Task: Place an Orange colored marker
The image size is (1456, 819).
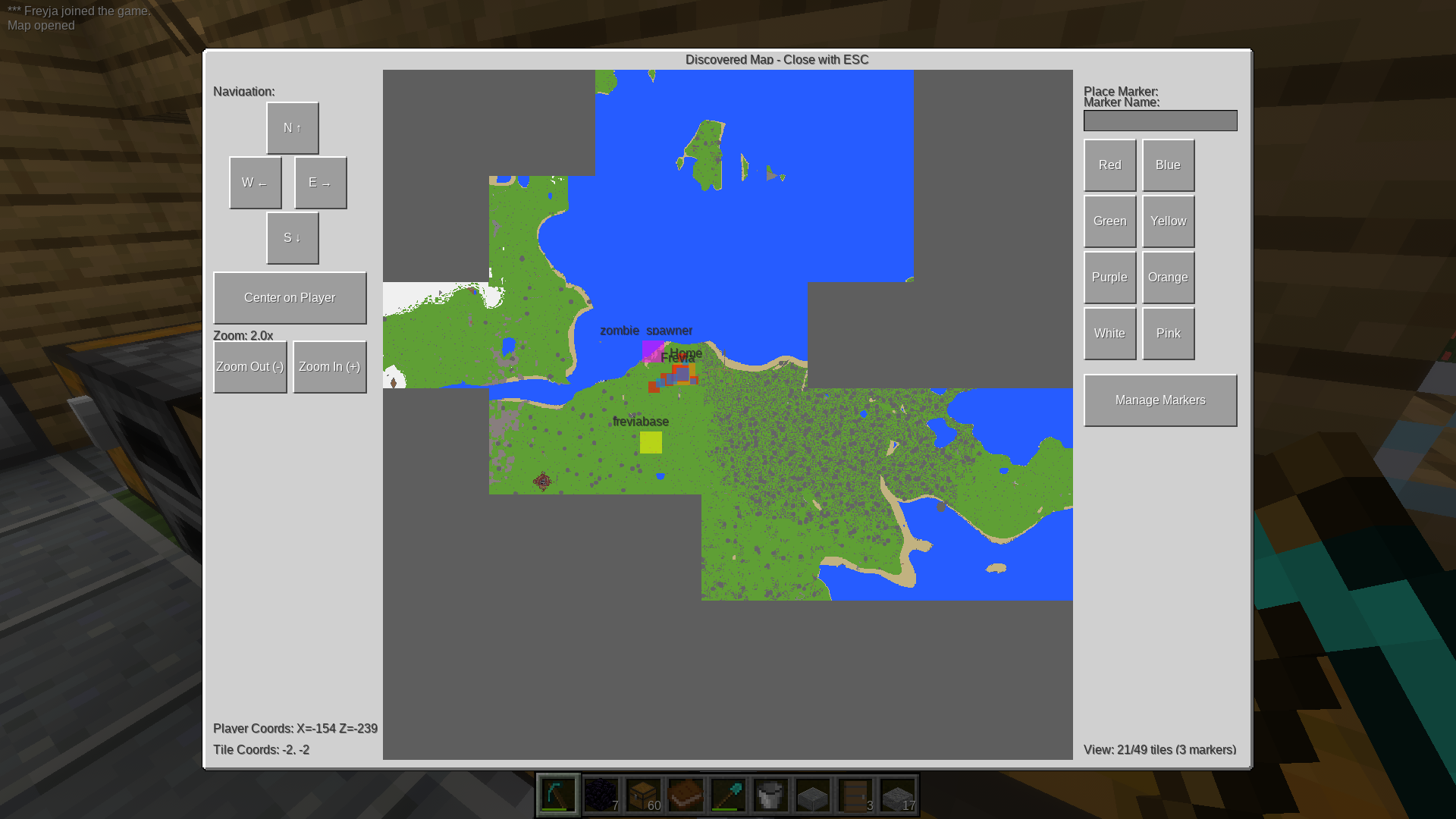Action: [x=1167, y=278]
